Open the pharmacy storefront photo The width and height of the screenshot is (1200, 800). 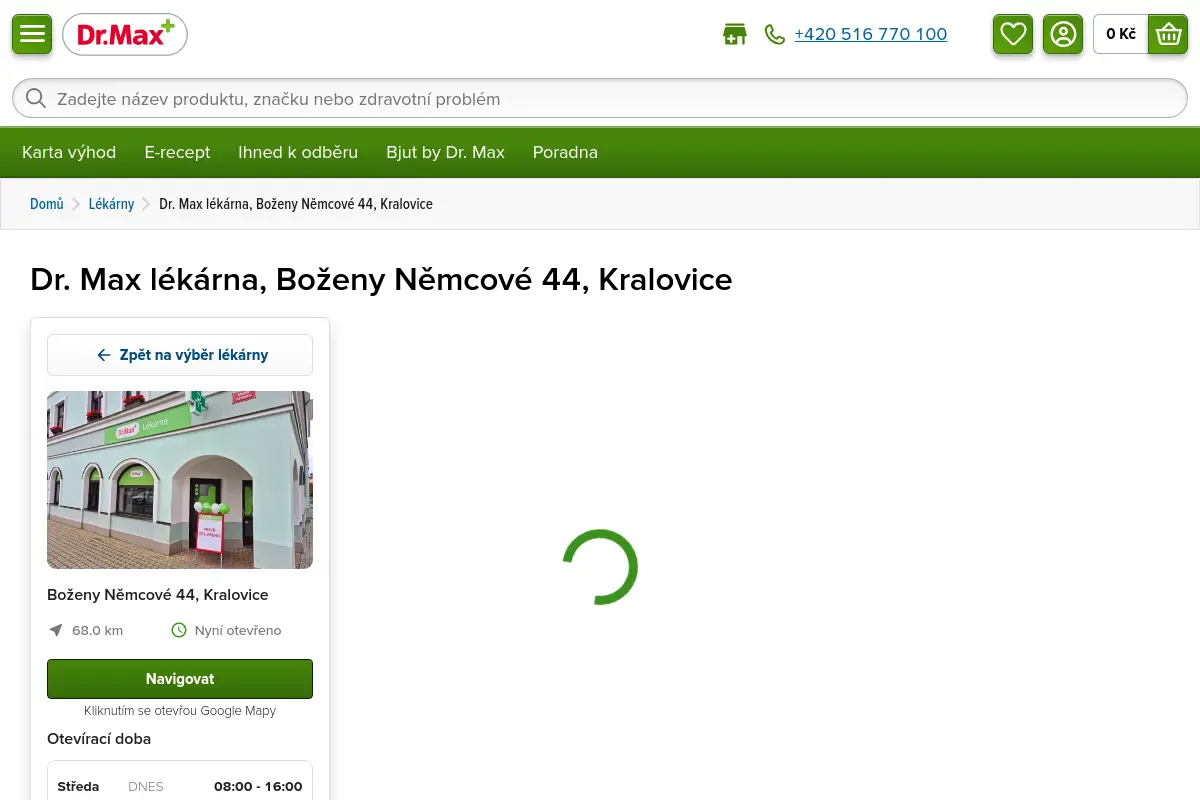click(x=180, y=480)
